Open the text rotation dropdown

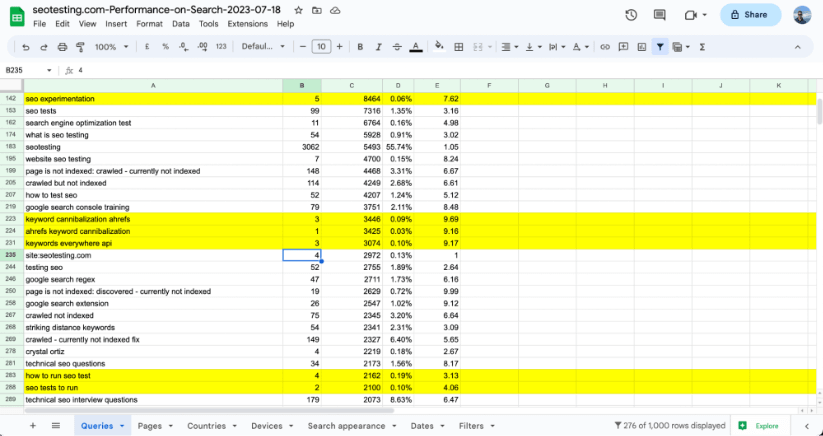click(x=580, y=47)
